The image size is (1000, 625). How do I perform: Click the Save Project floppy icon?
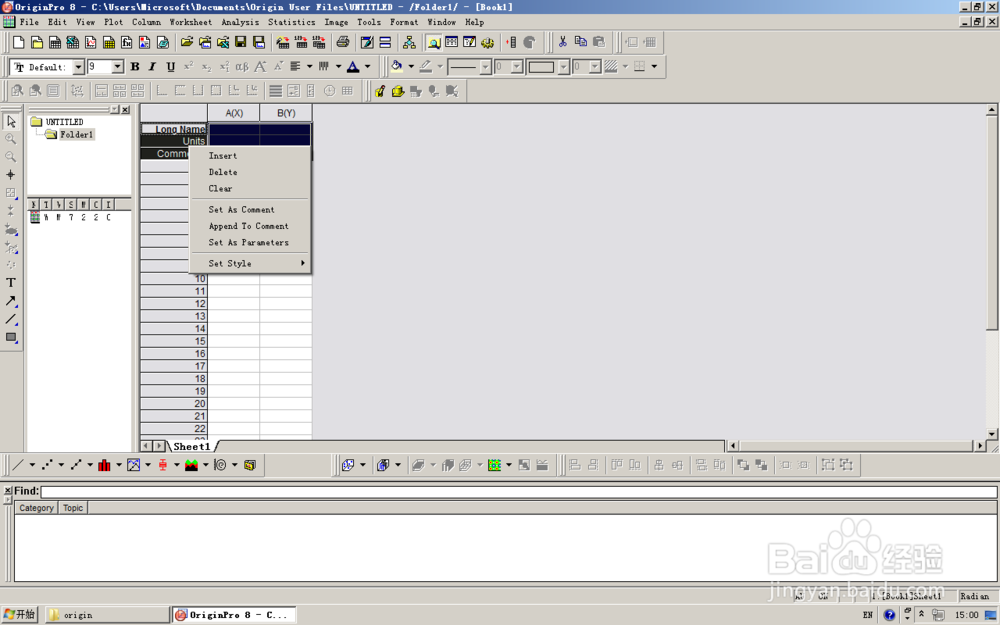point(240,42)
